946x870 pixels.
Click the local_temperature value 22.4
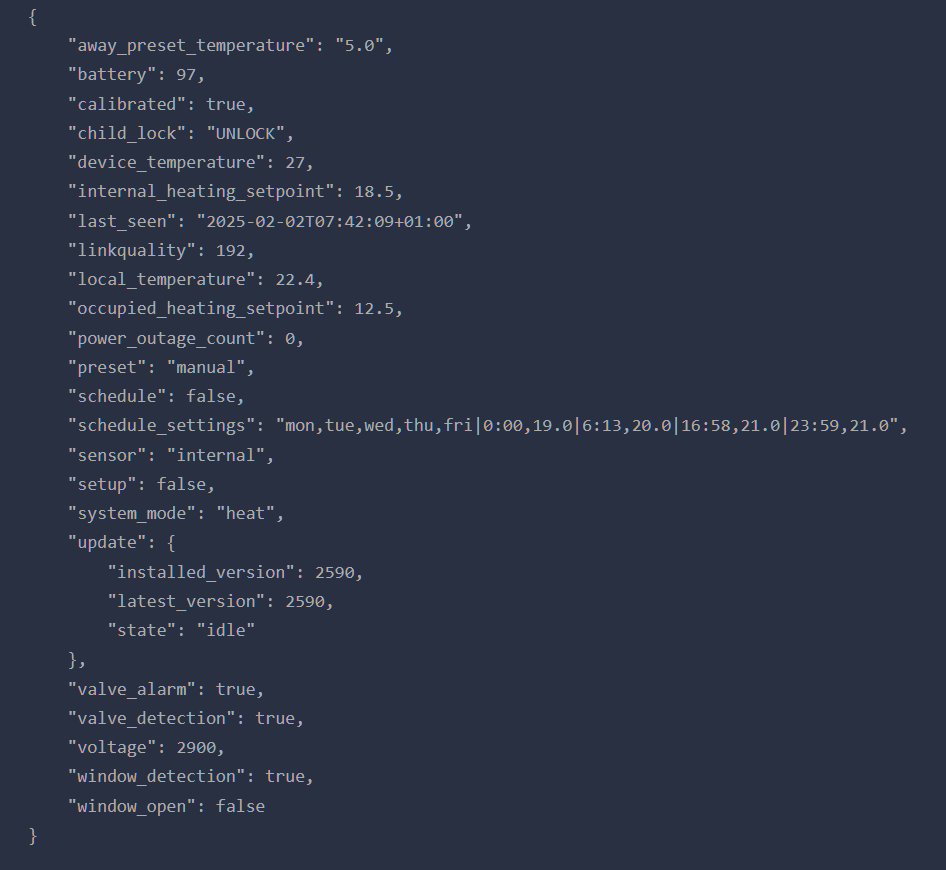coord(295,279)
